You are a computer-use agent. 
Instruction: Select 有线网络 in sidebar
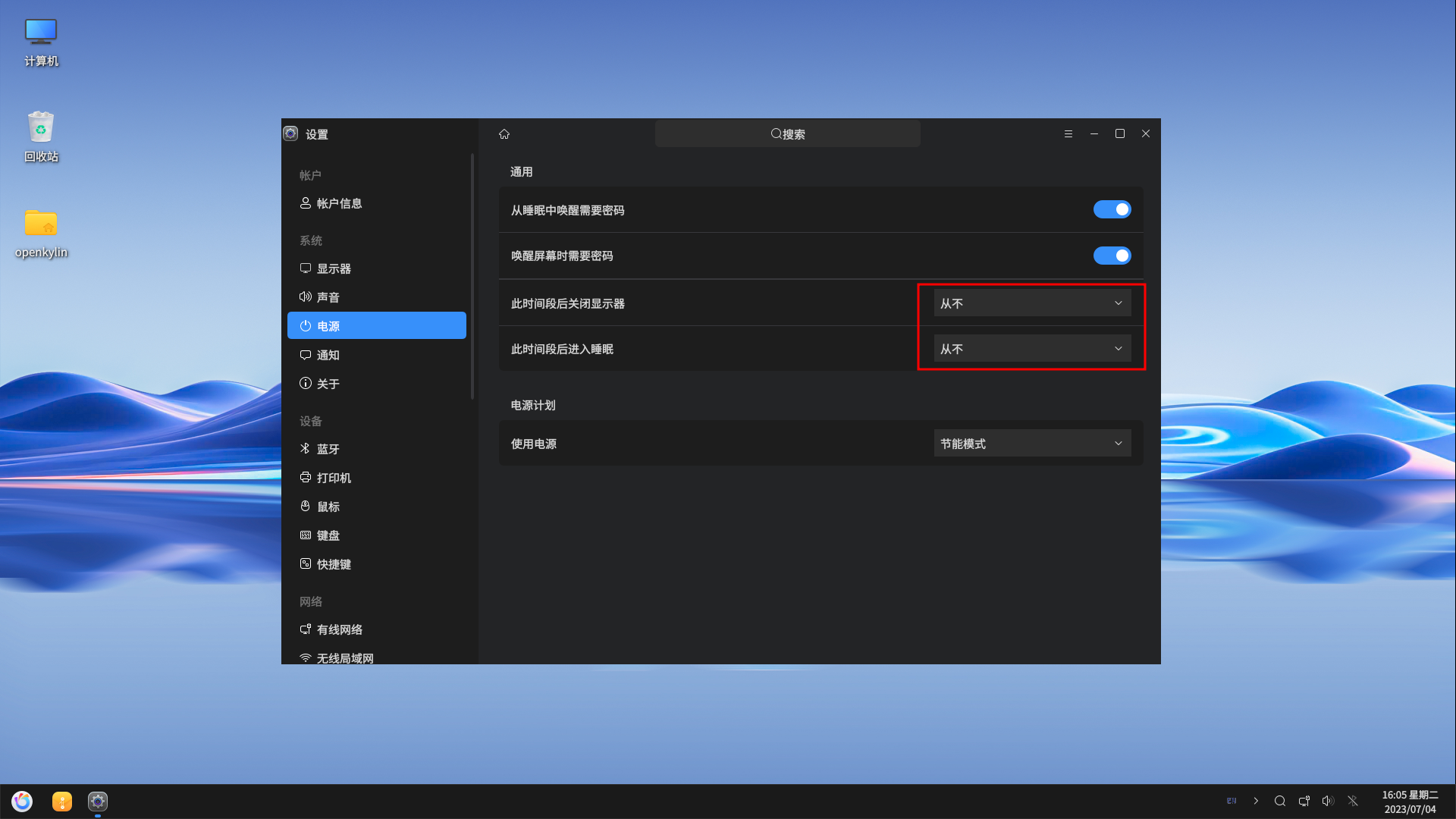pyautogui.click(x=377, y=629)
